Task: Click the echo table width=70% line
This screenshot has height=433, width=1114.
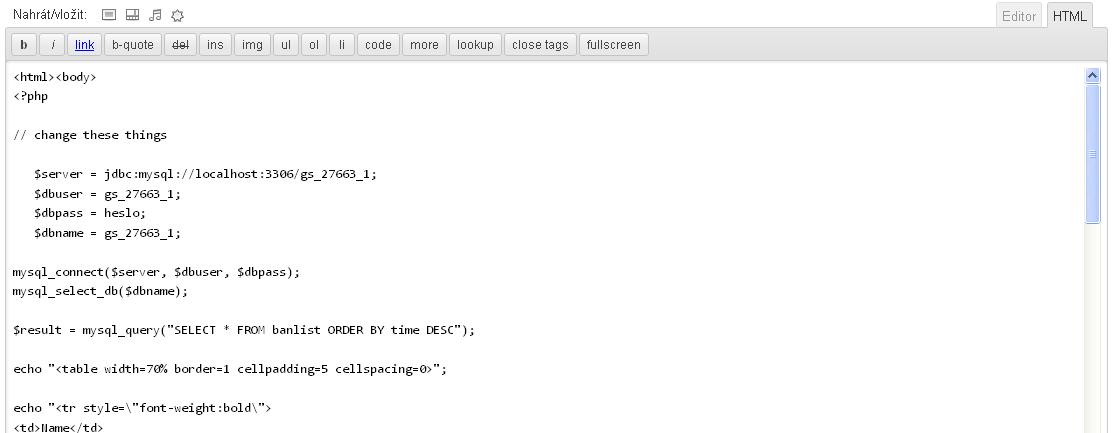Action: pyautogui.click(x=229, y=370)
